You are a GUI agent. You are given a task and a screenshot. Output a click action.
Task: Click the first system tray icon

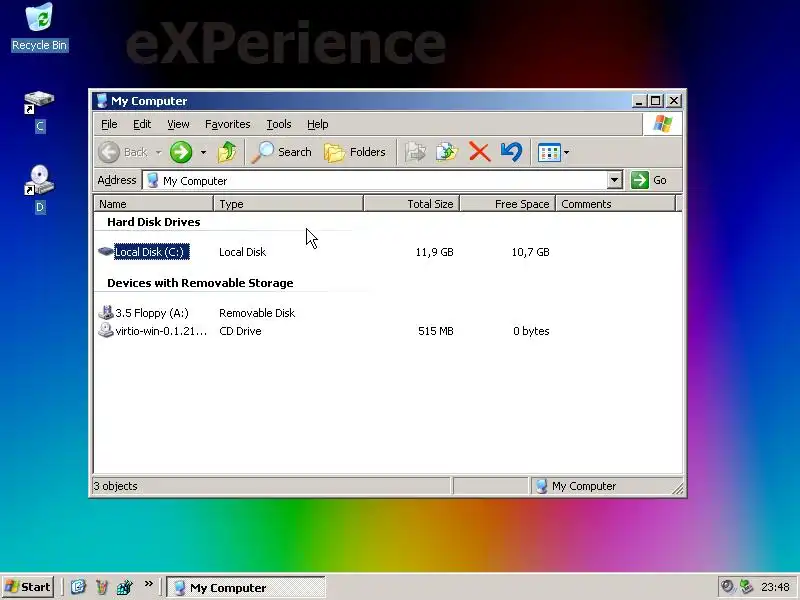coord(727,587)
